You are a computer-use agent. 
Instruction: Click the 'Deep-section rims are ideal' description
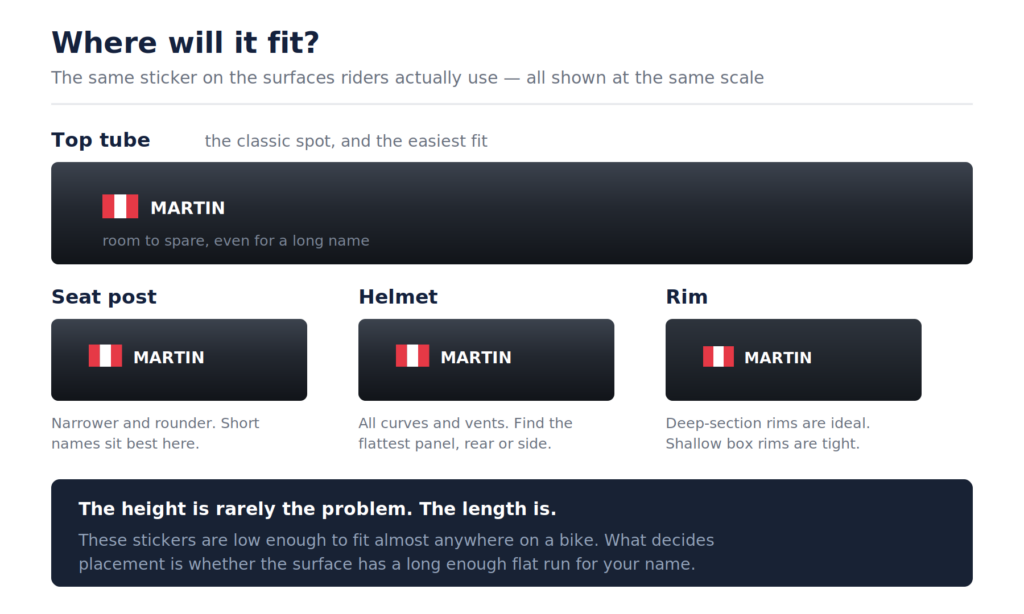(x=768, y=433)
